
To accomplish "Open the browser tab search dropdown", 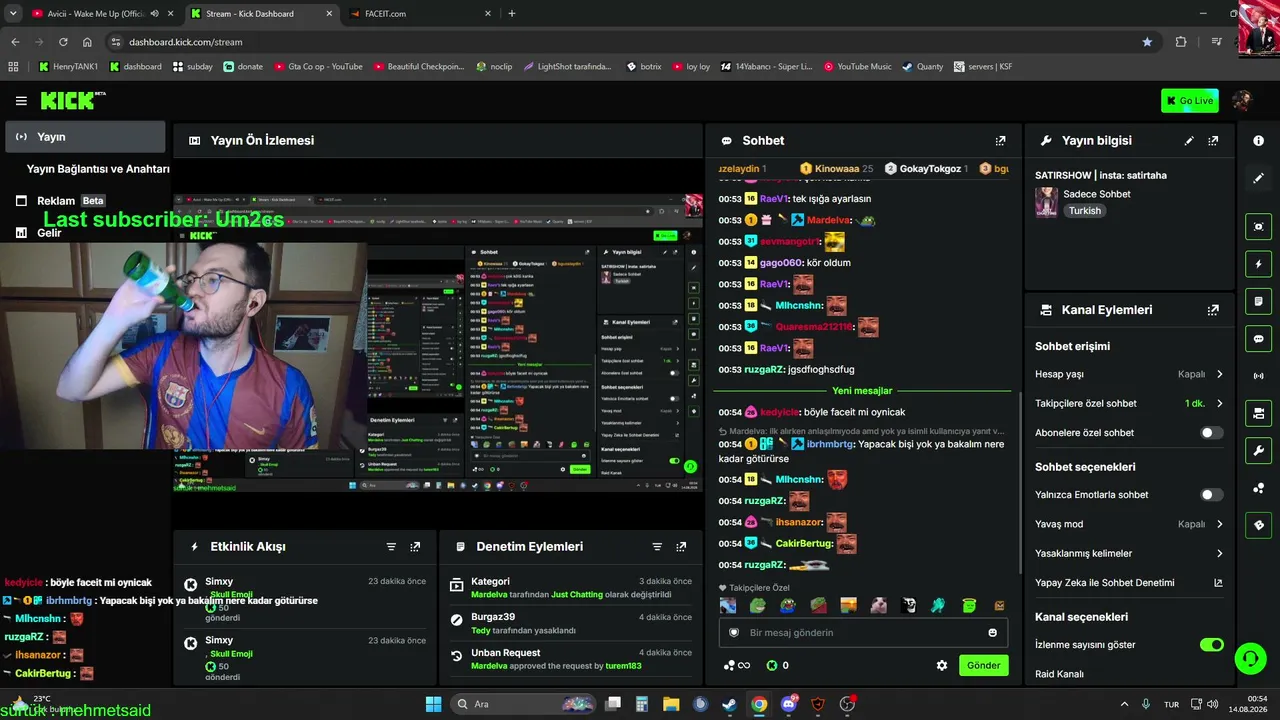I will coord(13,14).
